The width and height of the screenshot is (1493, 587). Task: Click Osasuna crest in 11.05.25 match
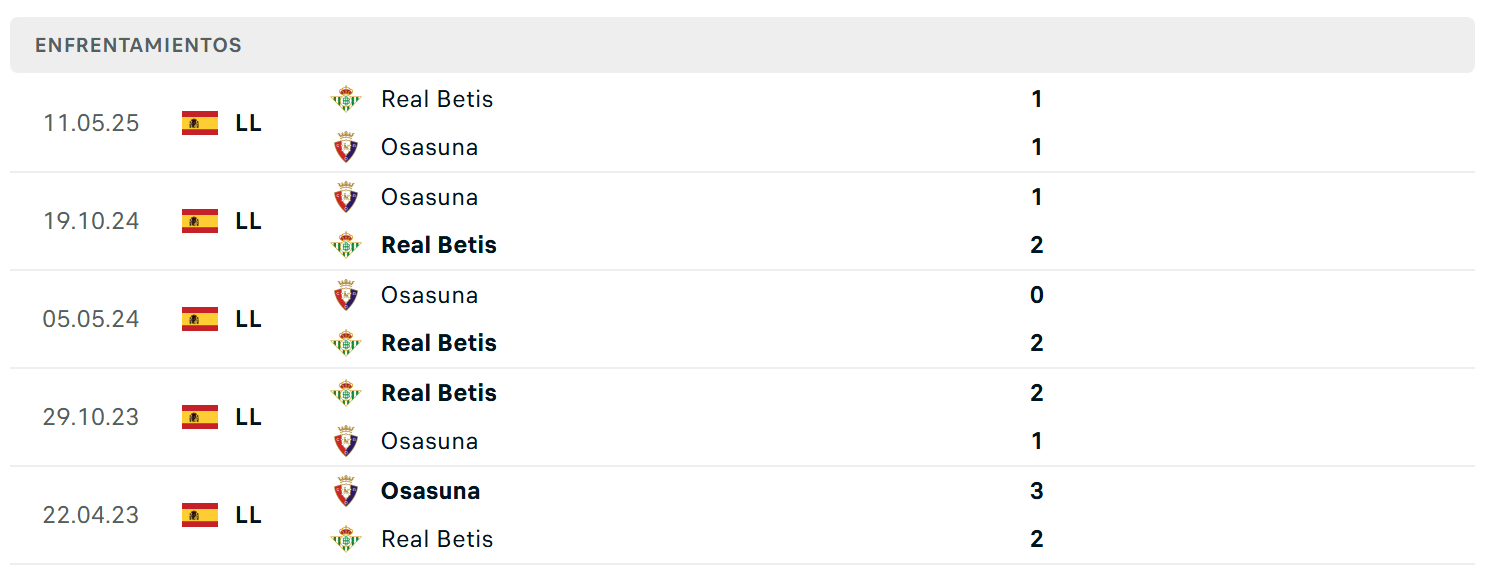(346, 147)
